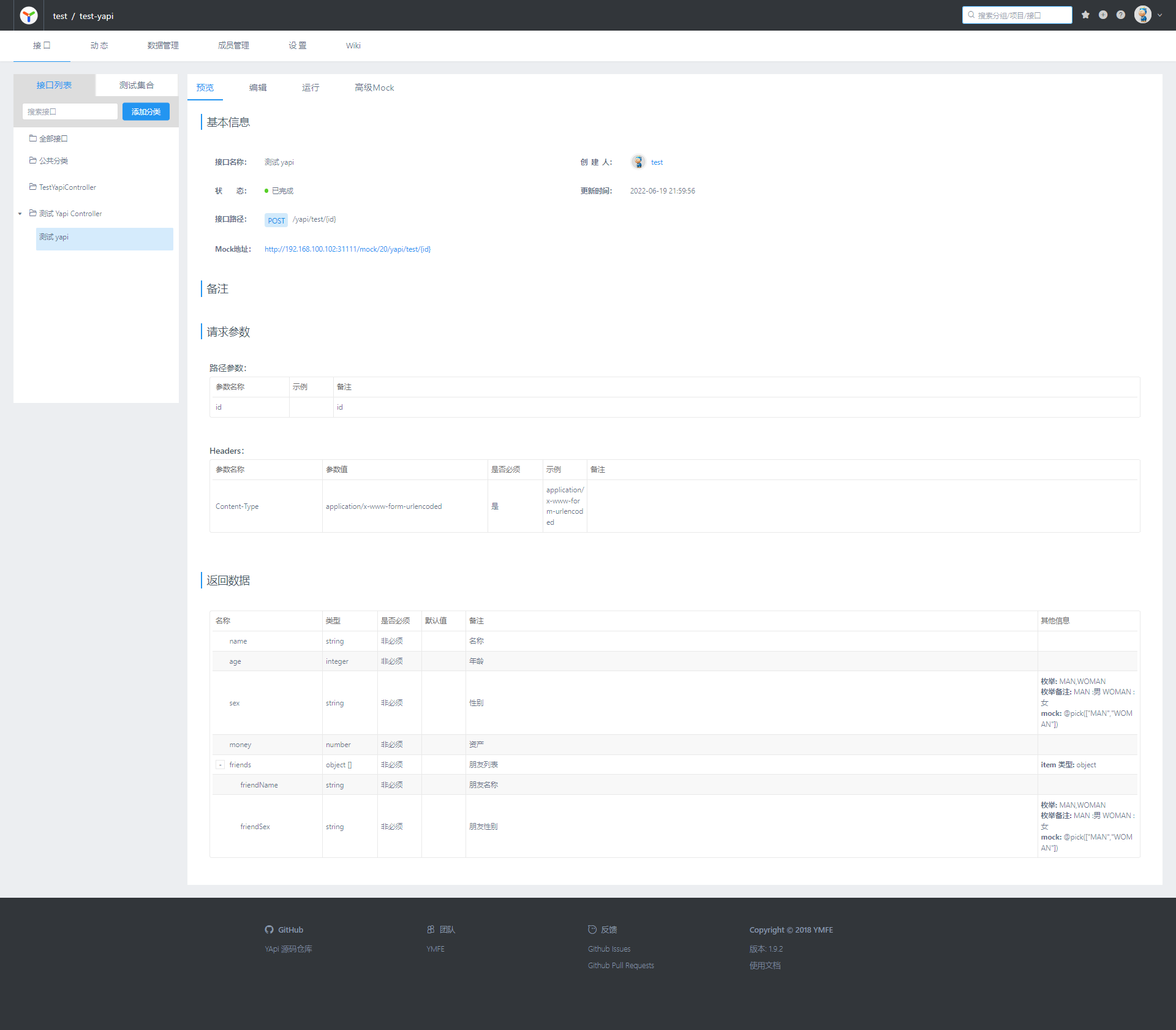Screen dimensions: 1176x1030
Task: Open help via the question mark icon
Action: point(1120,15)
